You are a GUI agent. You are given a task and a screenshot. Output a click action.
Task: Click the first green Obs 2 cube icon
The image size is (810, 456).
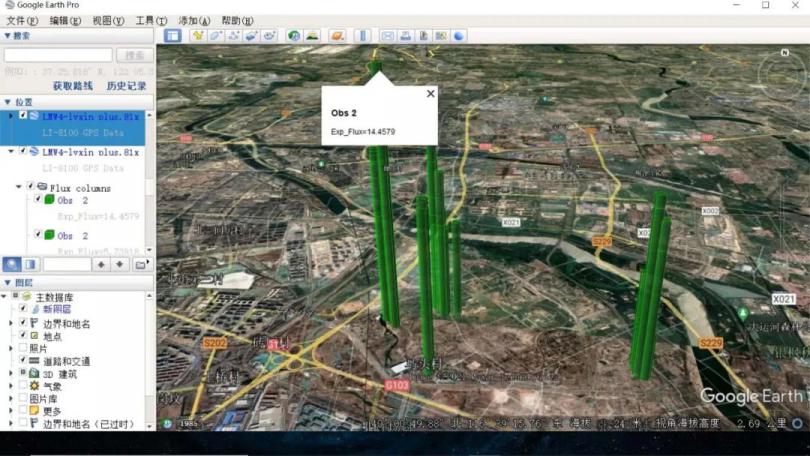pyautogui.click(x=50, y=200)
